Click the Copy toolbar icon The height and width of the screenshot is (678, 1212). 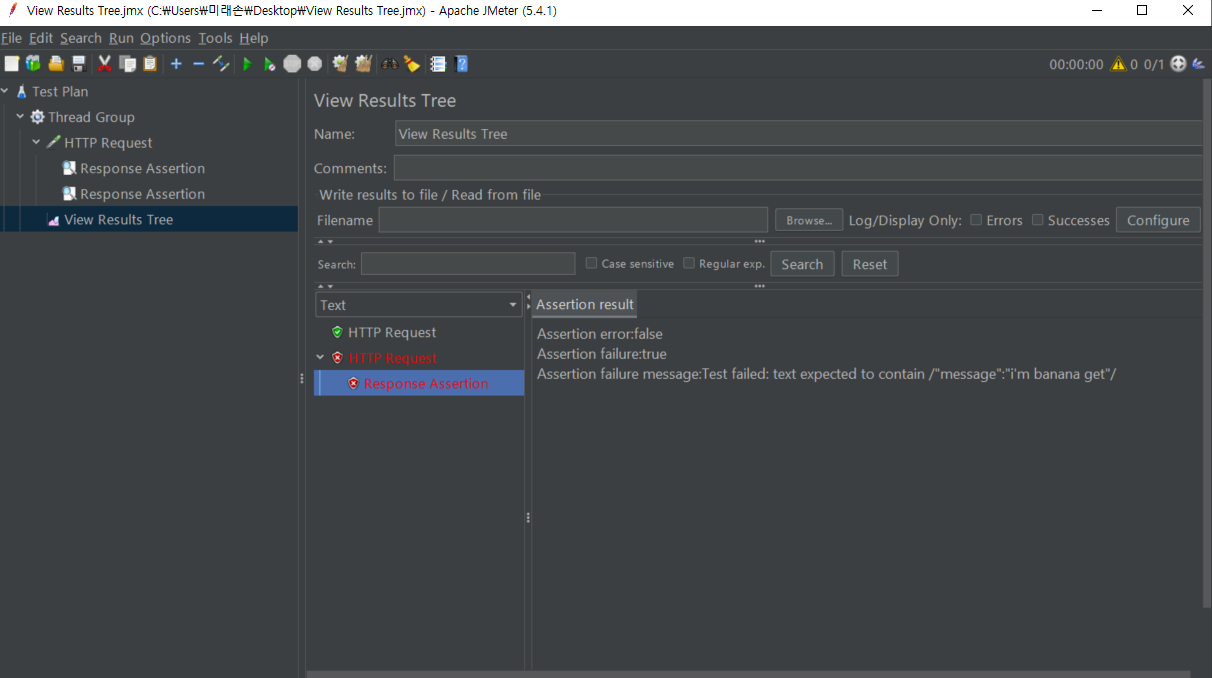pos(127,64)
